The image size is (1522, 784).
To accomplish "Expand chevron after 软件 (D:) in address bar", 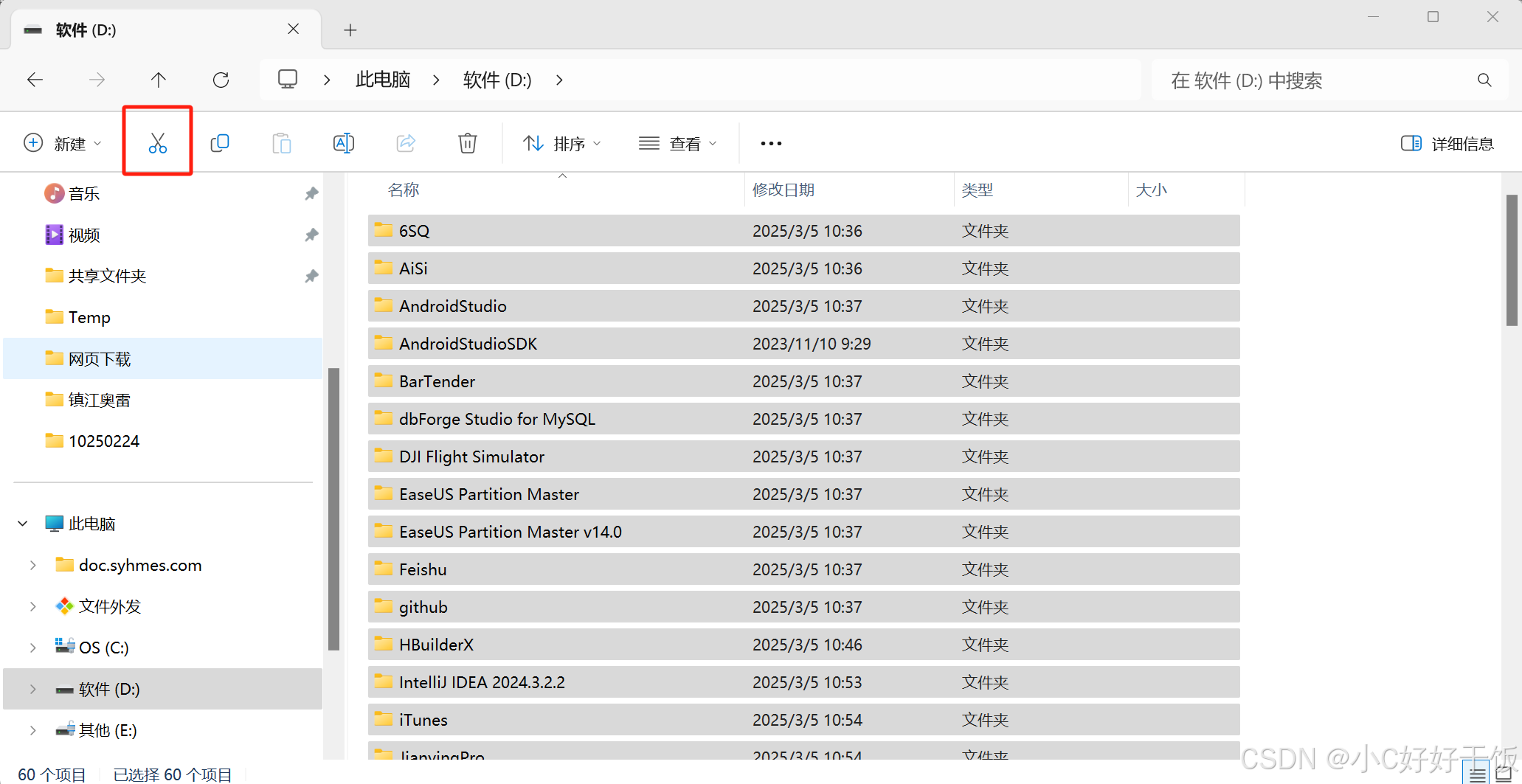I will 559,80.
